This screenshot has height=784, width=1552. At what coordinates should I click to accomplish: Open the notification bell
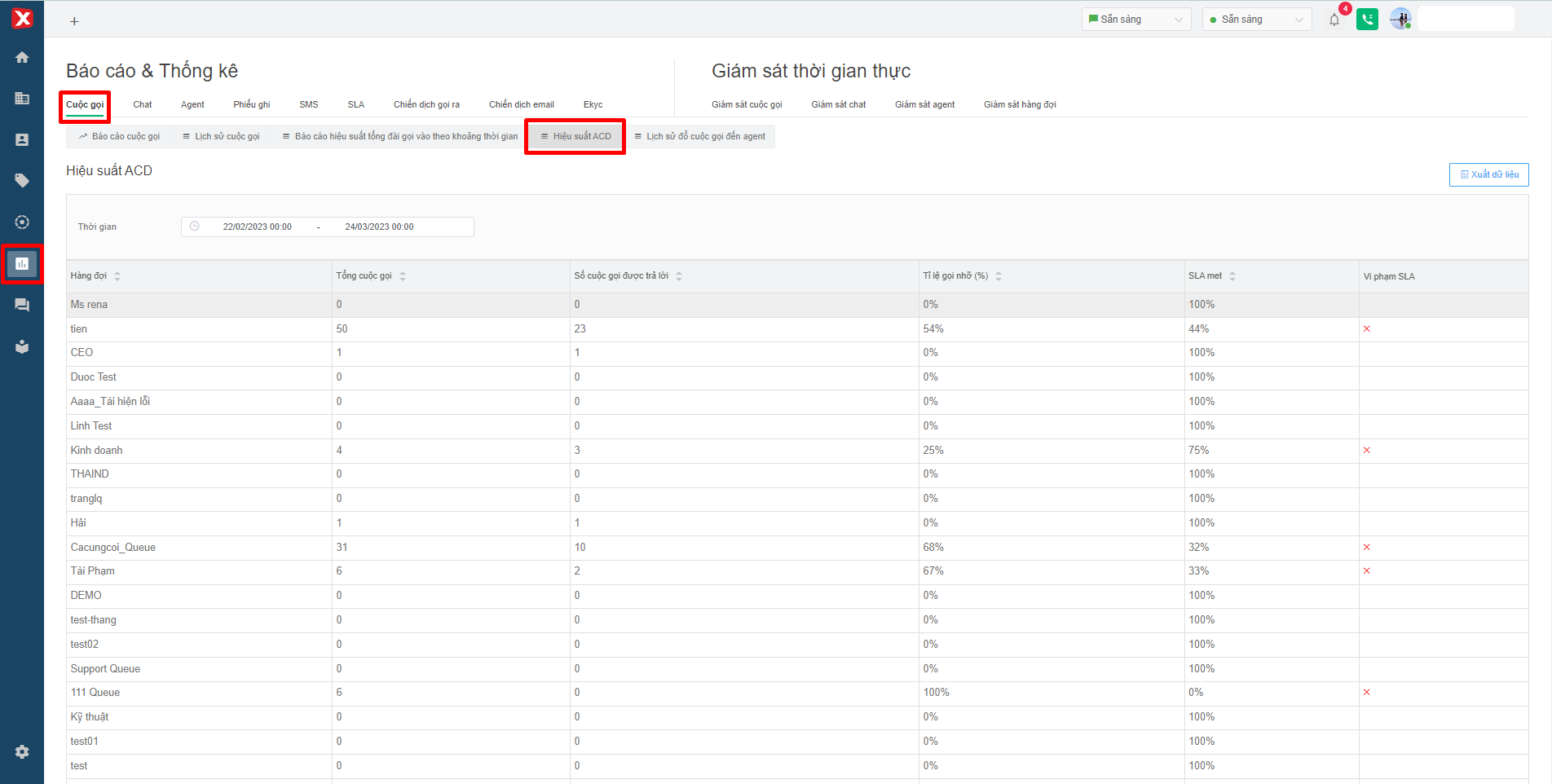(1334, 20)
